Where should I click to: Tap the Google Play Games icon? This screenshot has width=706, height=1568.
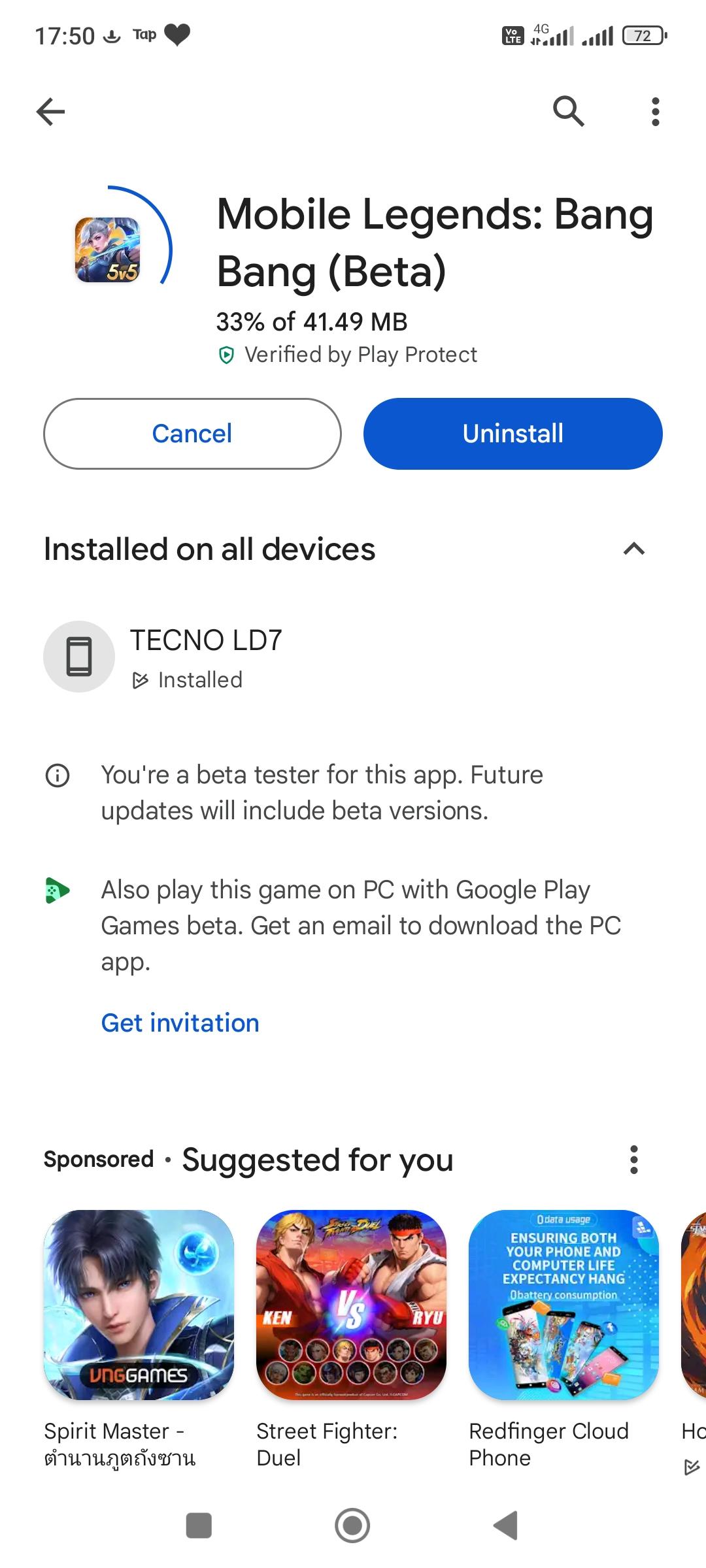[x=58, y=891]
